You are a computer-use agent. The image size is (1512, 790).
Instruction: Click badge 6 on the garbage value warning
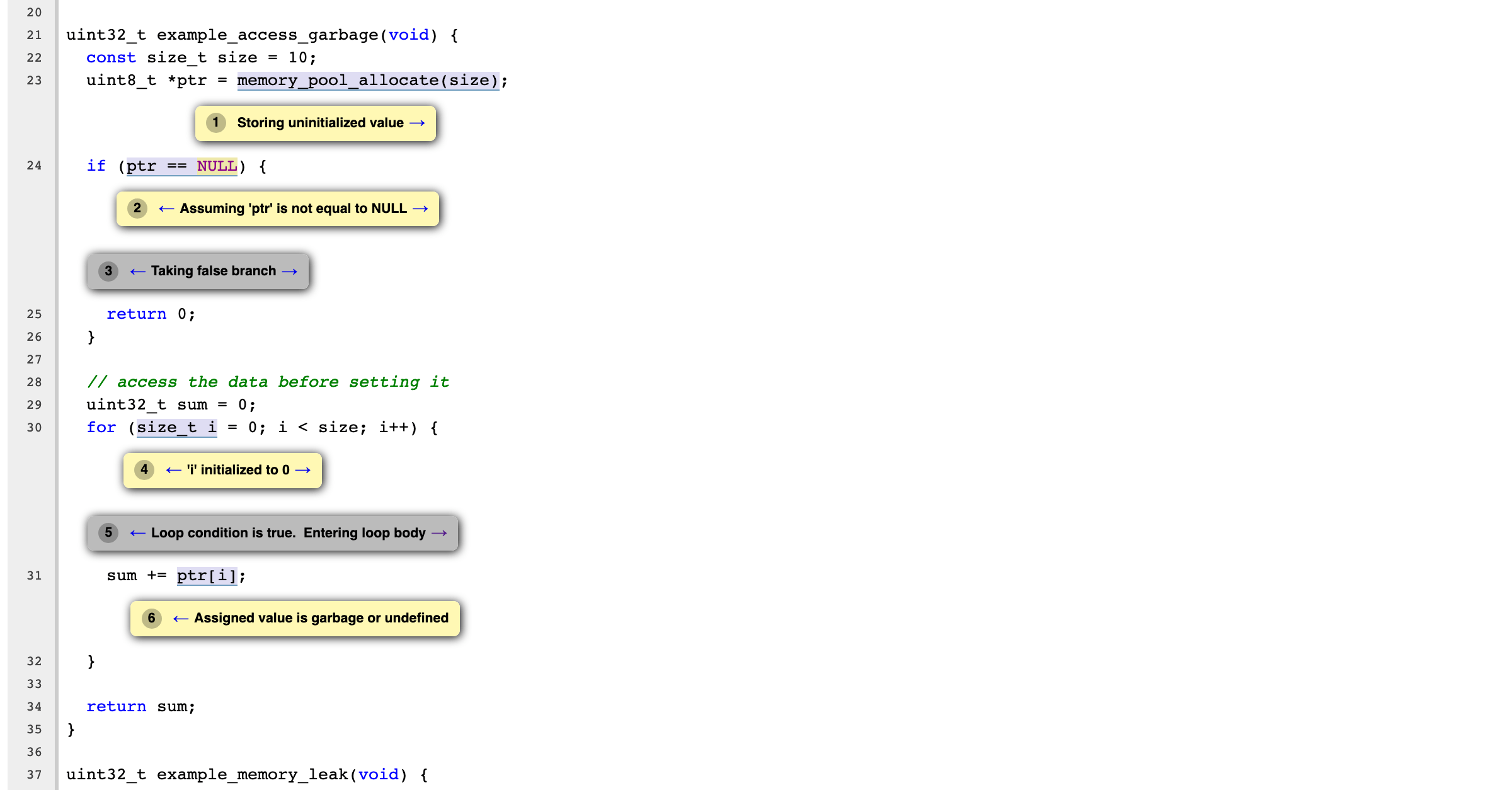(151, 618)
